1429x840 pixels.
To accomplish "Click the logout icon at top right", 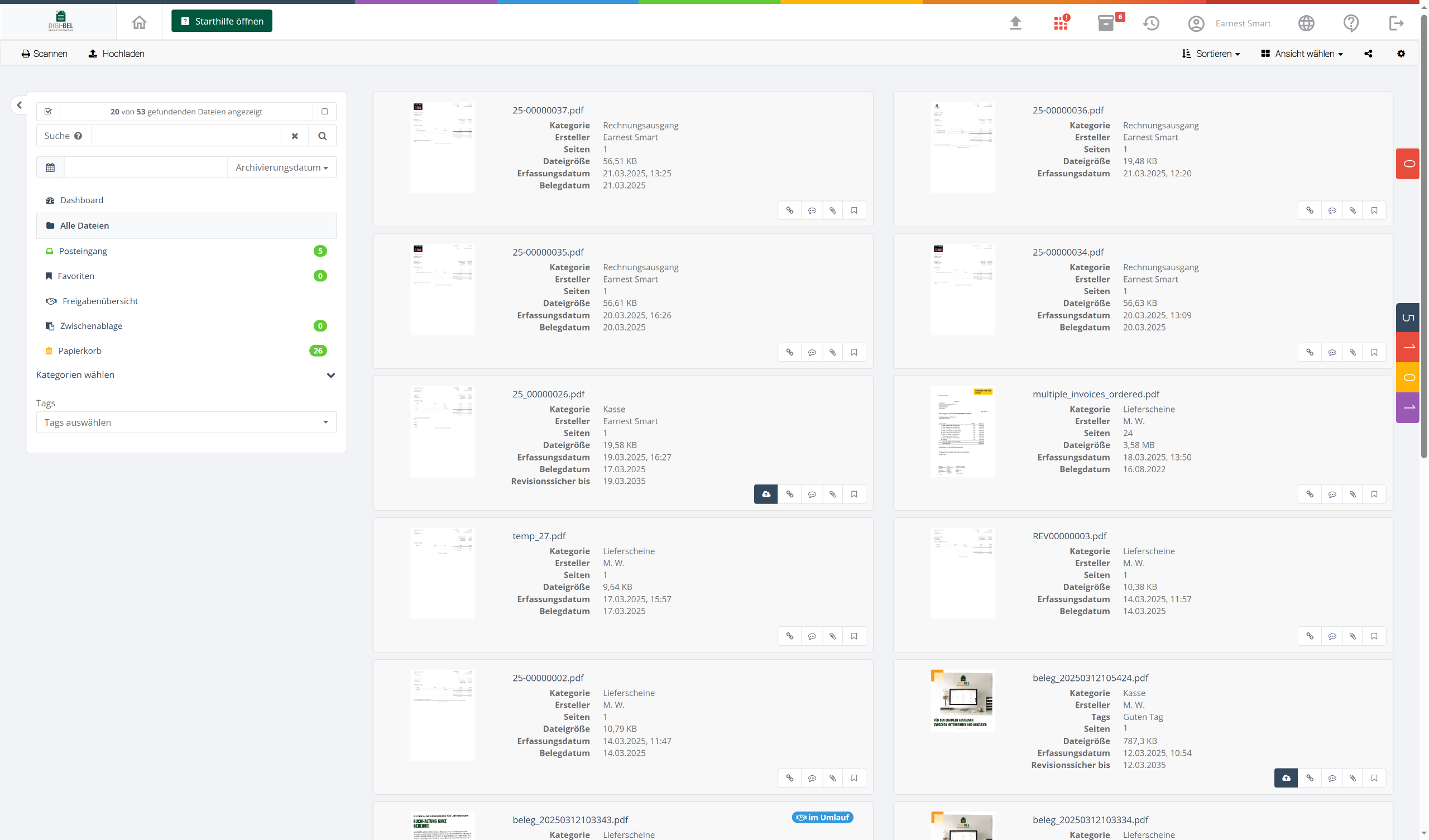I will [1396, 23].
